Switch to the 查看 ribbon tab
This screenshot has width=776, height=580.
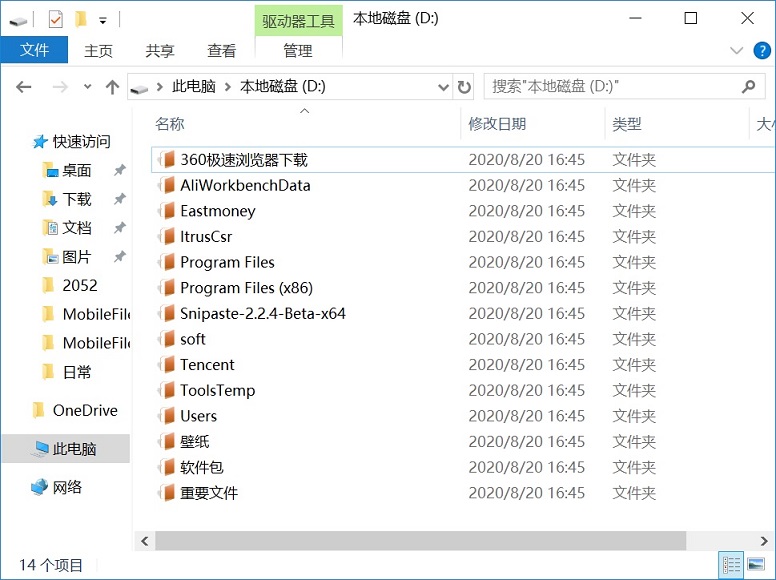pos(221,50)
